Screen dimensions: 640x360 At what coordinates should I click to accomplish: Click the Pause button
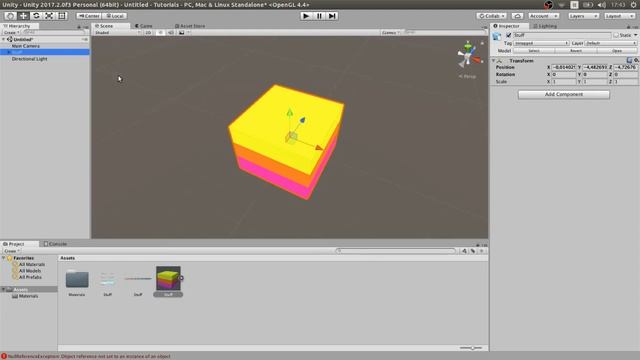pyautogui.click(x=319, y=16)
